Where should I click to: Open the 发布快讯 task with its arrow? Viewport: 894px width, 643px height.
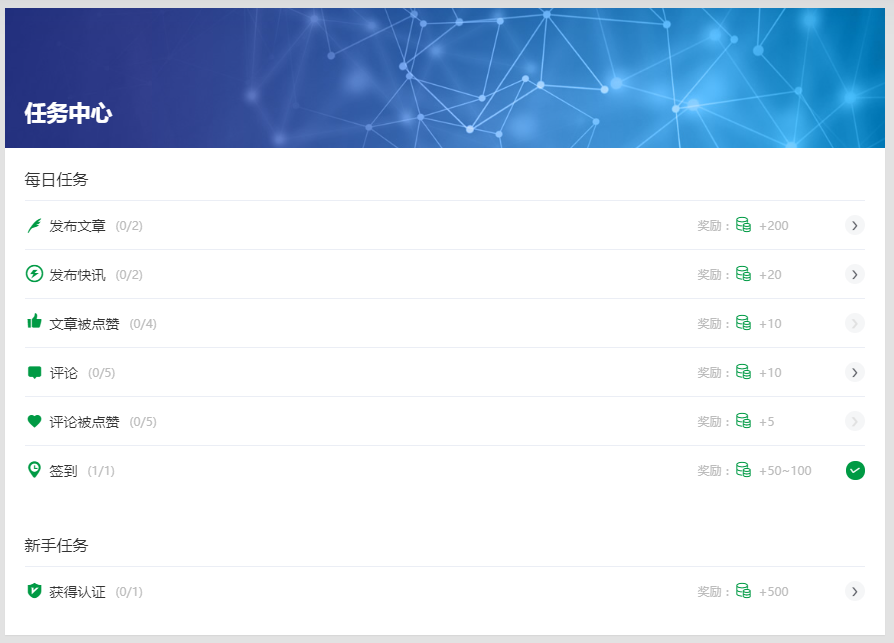click(854, 274)
